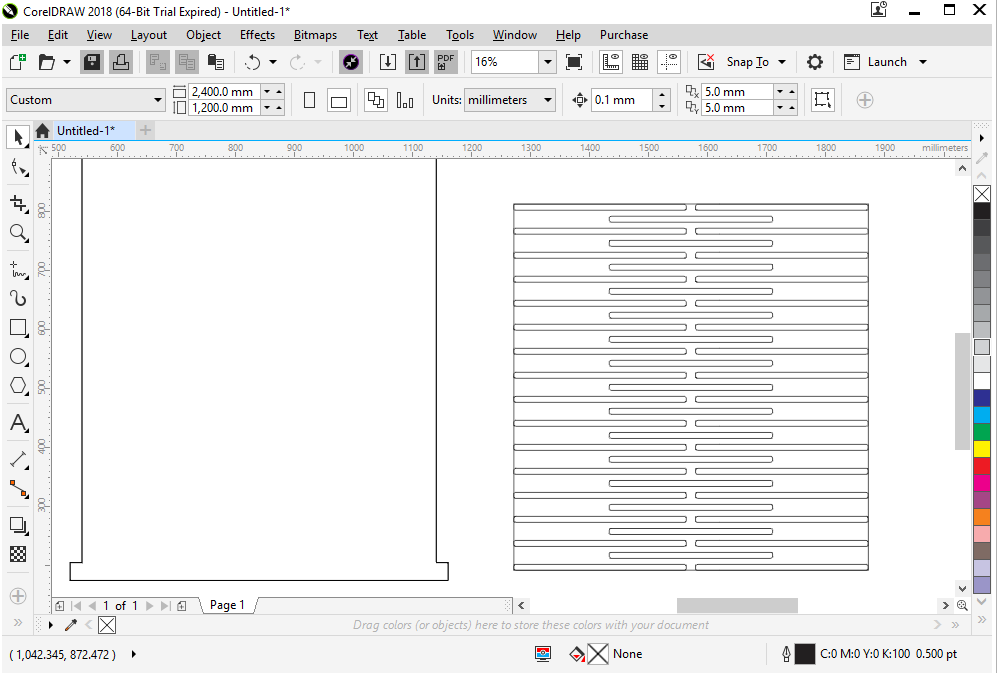Click the Search content icon
Image resolution: width=997 pixels, height=673 pixels.
[350, 62]
